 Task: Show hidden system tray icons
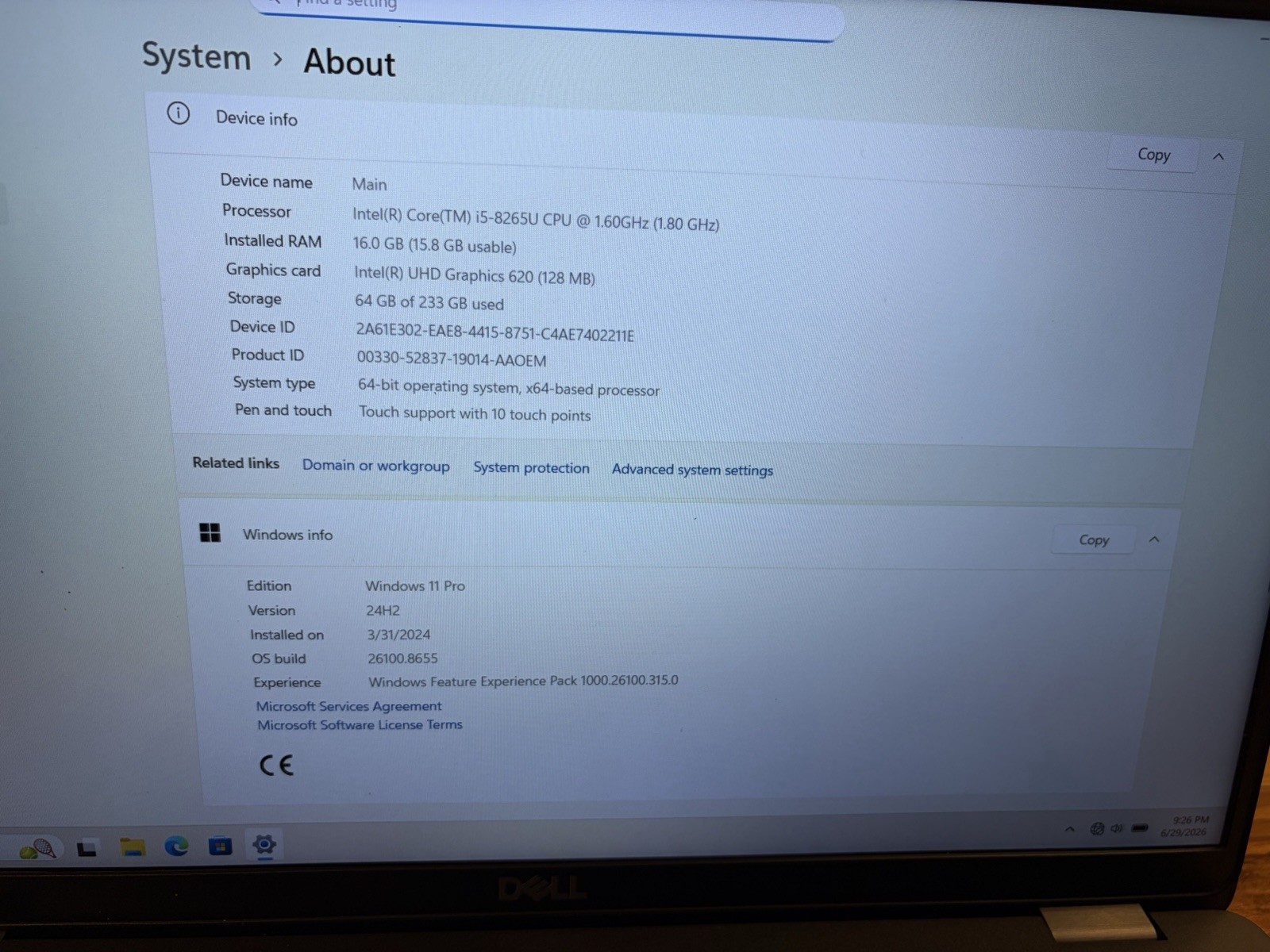(1070, 829)
